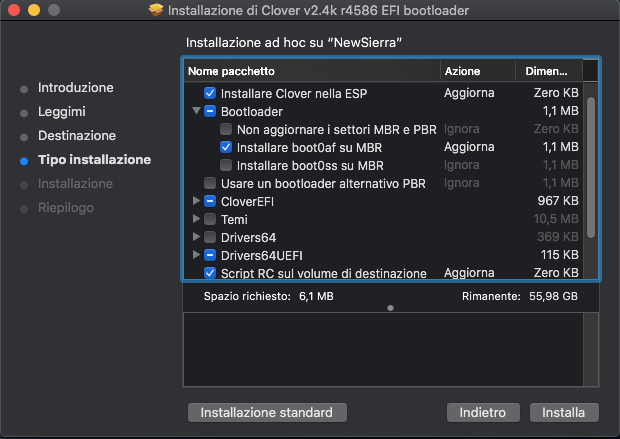Toggle the CloverEFI group checkbox
The image size is (620, 439).
click(x=210, y=201)
